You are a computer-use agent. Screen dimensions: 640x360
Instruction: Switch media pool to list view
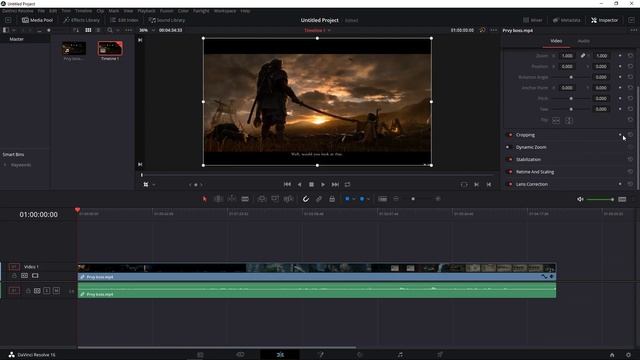98,30
